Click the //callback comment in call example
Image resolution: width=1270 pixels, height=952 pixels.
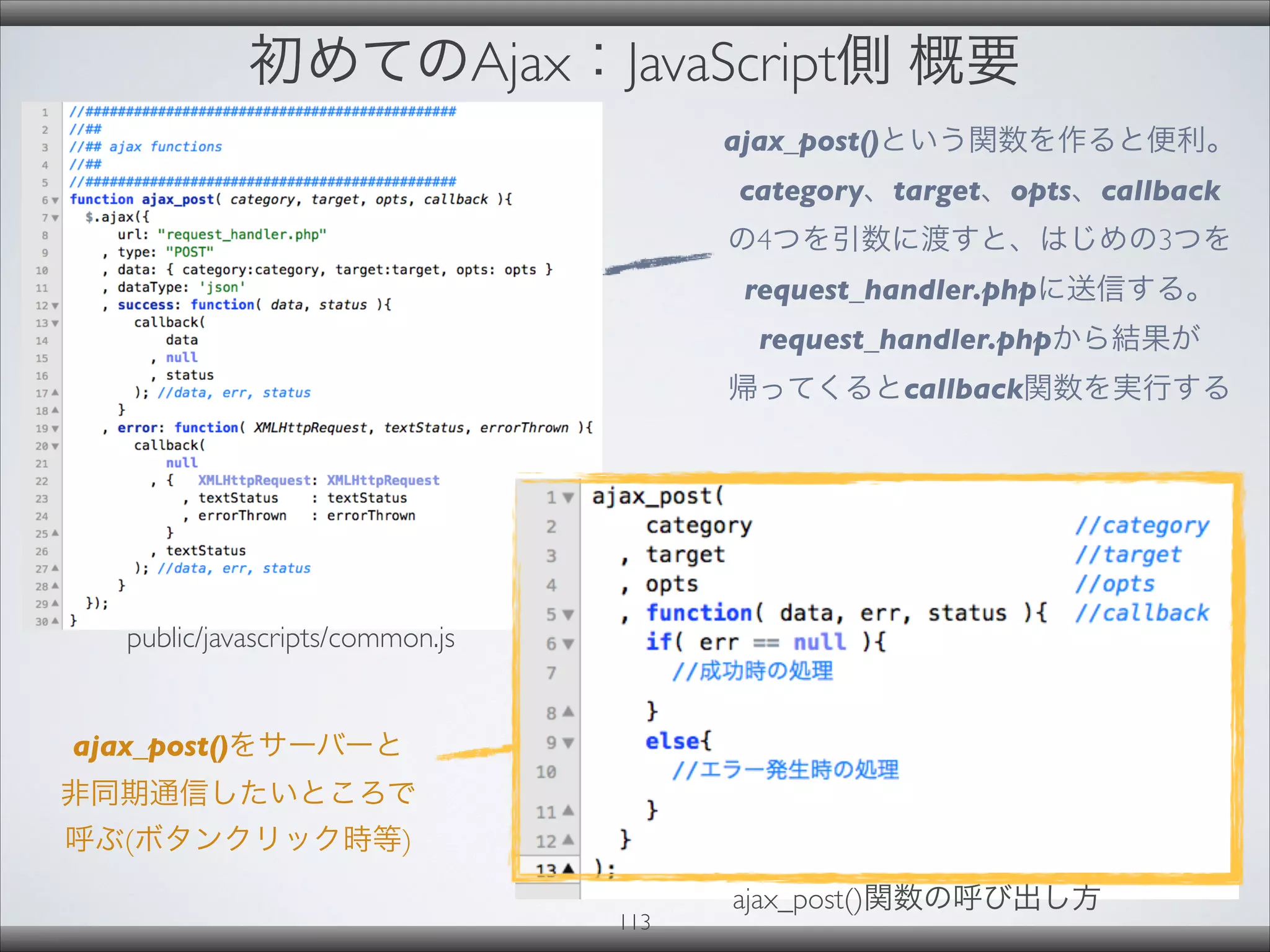[x=1142, y=613]
